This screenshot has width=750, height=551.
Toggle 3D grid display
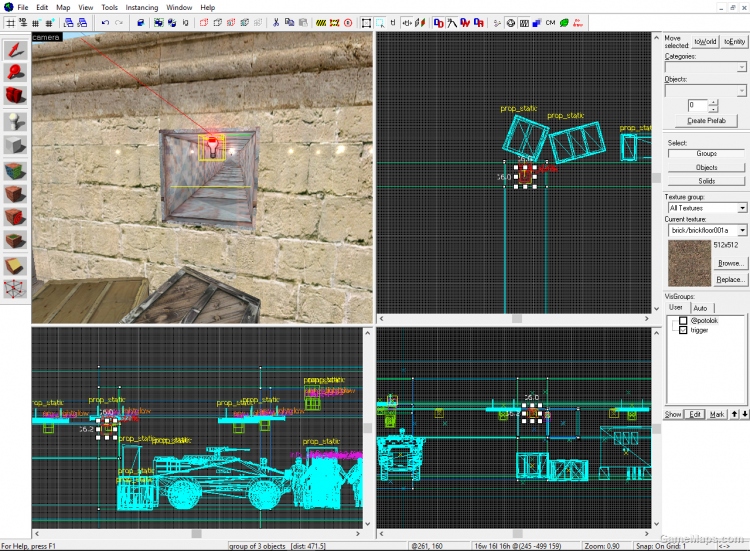coord(22,22)
